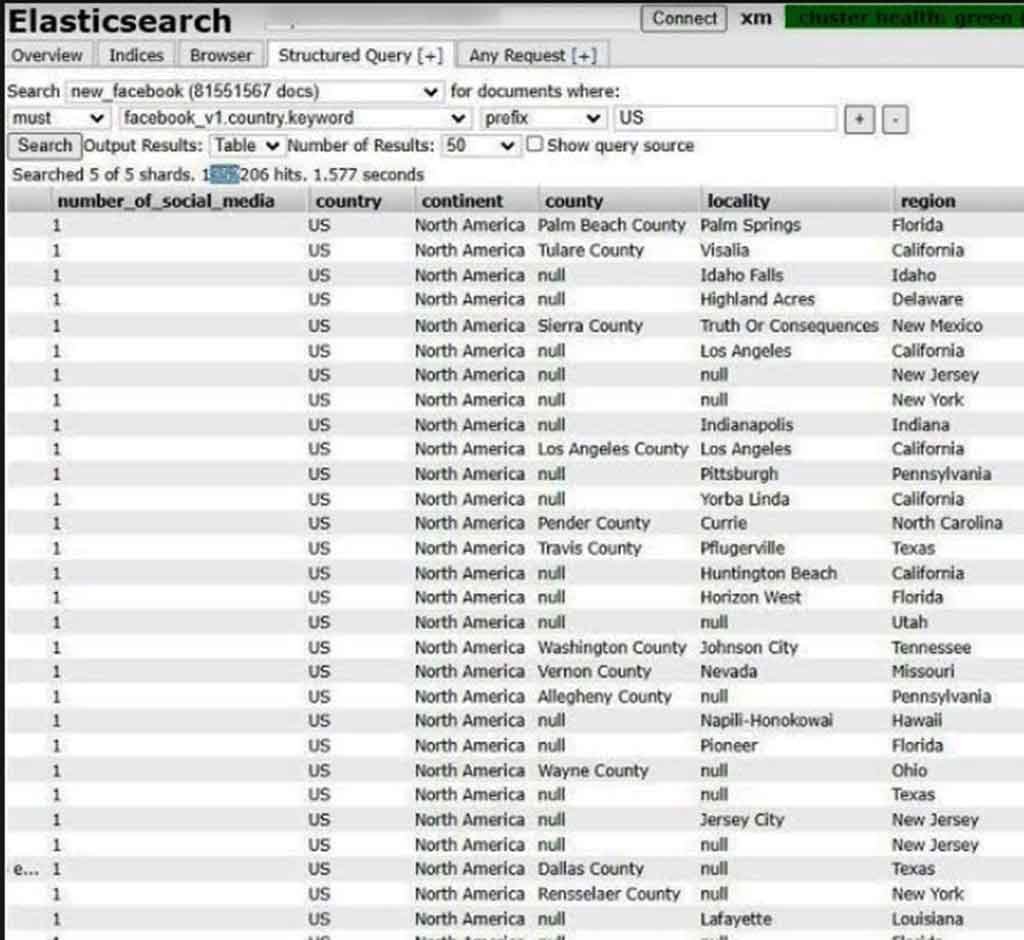Open the prefix operator dropdown
Screen dimensions: 1024x940
click(541, 118)
